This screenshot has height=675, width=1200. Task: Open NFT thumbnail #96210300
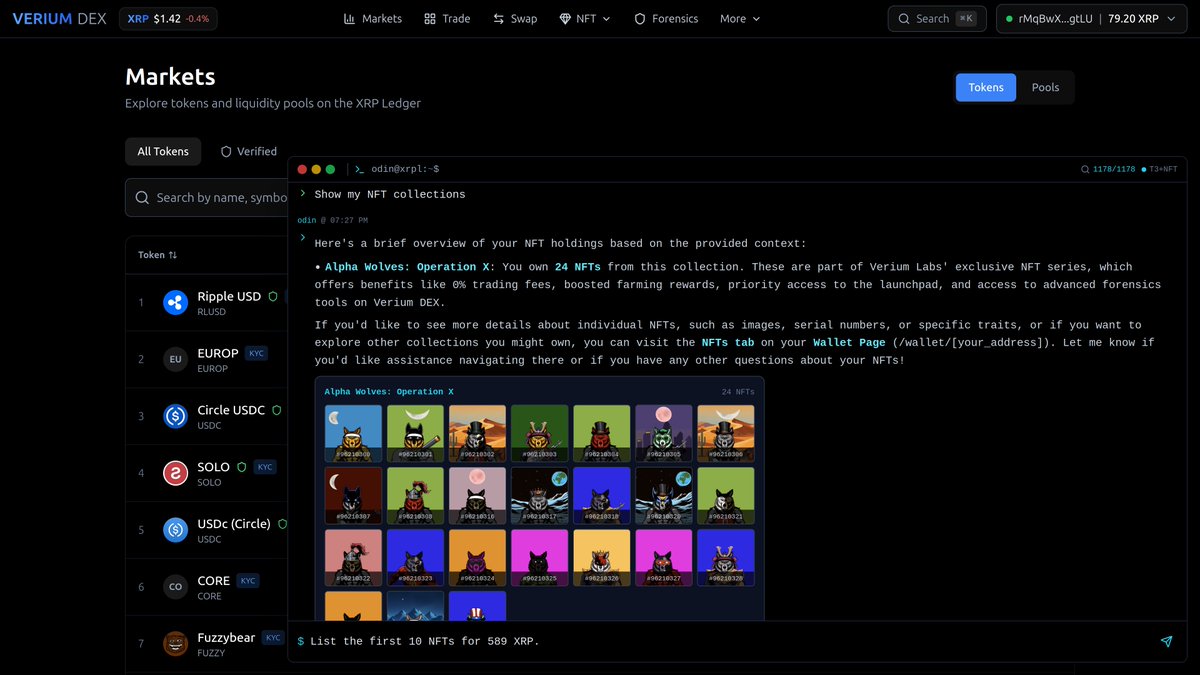point(353,433)
